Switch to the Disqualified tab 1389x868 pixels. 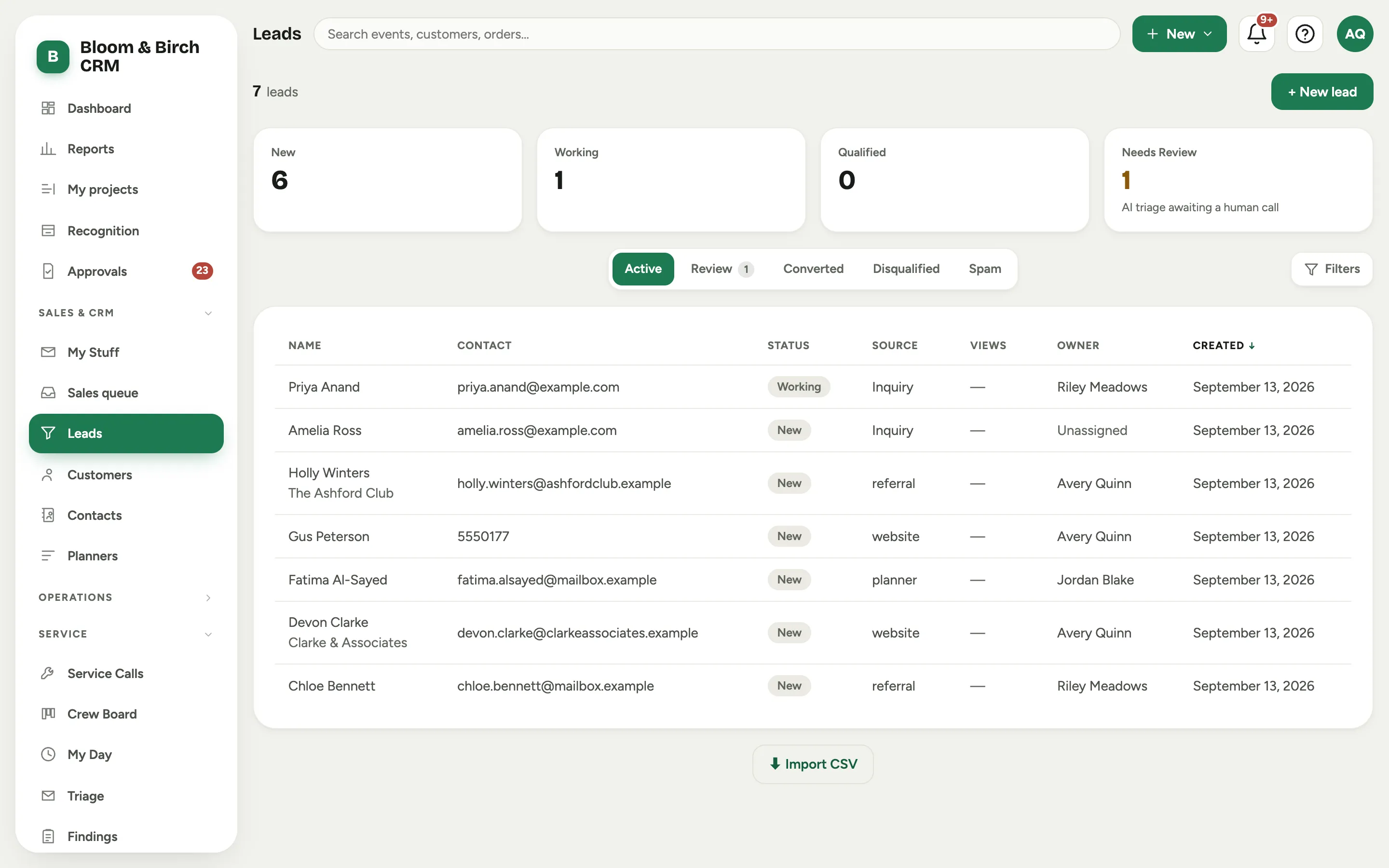906,269
